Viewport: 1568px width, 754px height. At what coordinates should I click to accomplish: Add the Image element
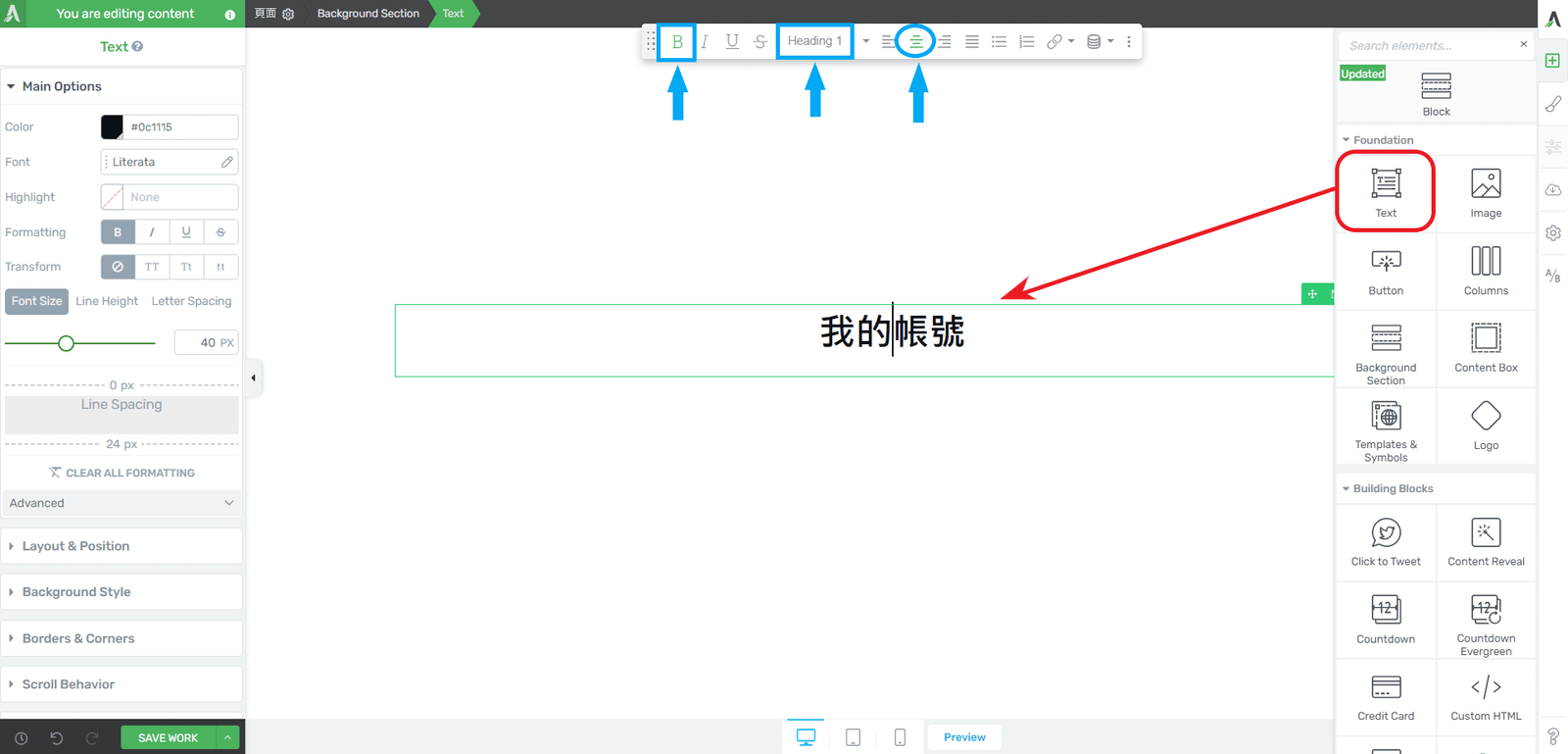tap(1486, 193)
